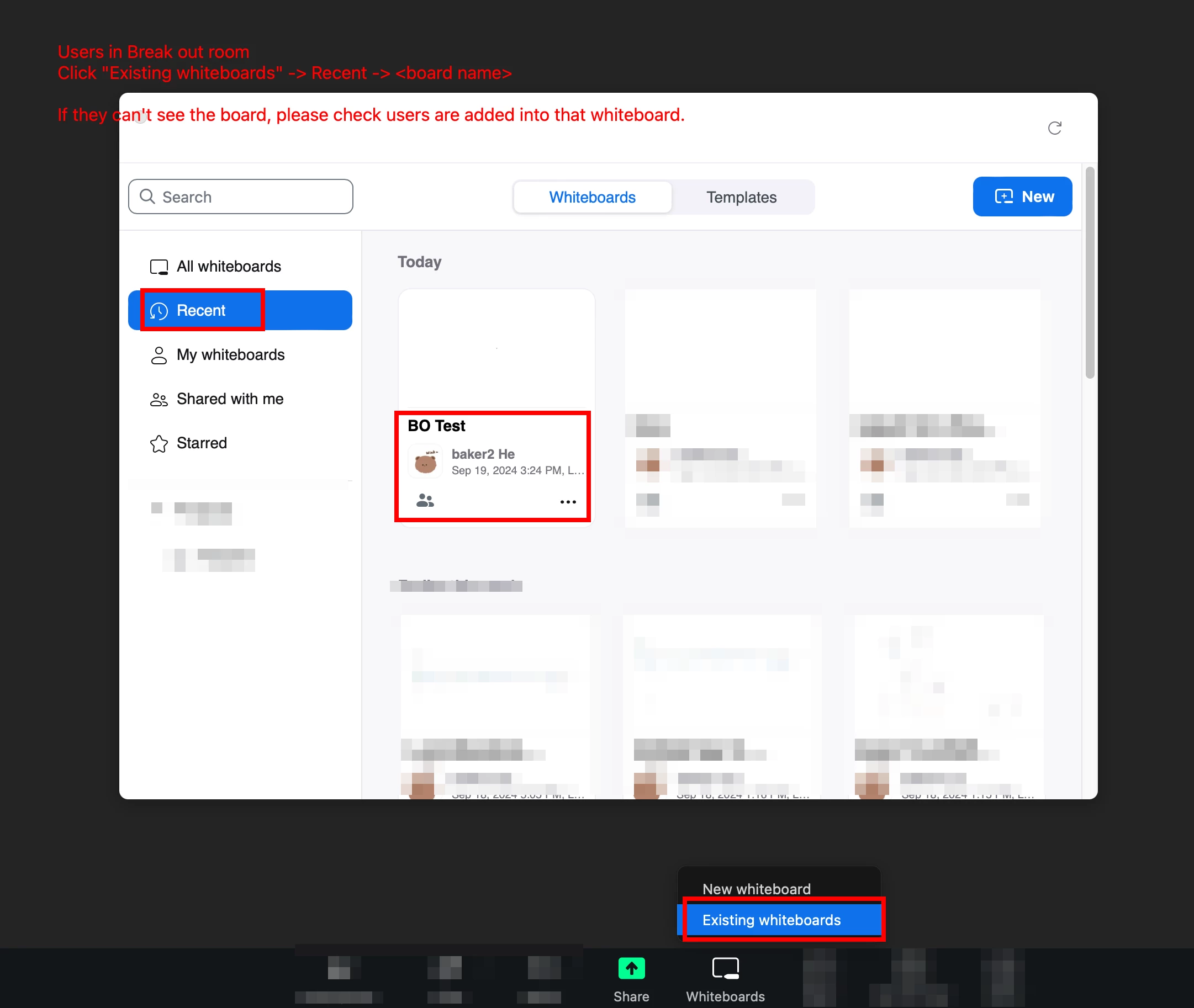
Task: Select All whiteboards in sidebar
Action: click(229, 266)
